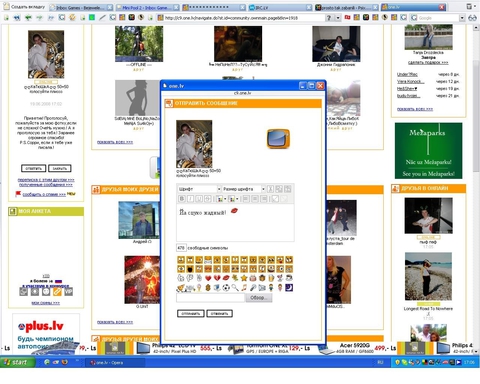Insert the soccer ball emoticon

226,287
